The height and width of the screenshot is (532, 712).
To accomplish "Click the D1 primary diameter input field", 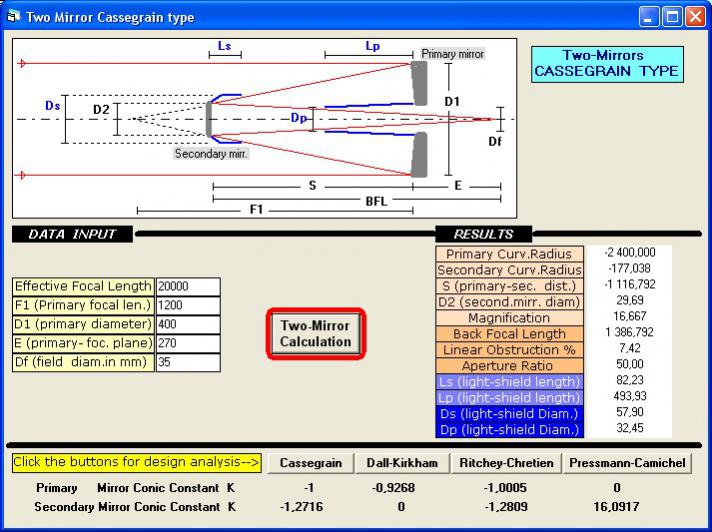I will (188, 325).
